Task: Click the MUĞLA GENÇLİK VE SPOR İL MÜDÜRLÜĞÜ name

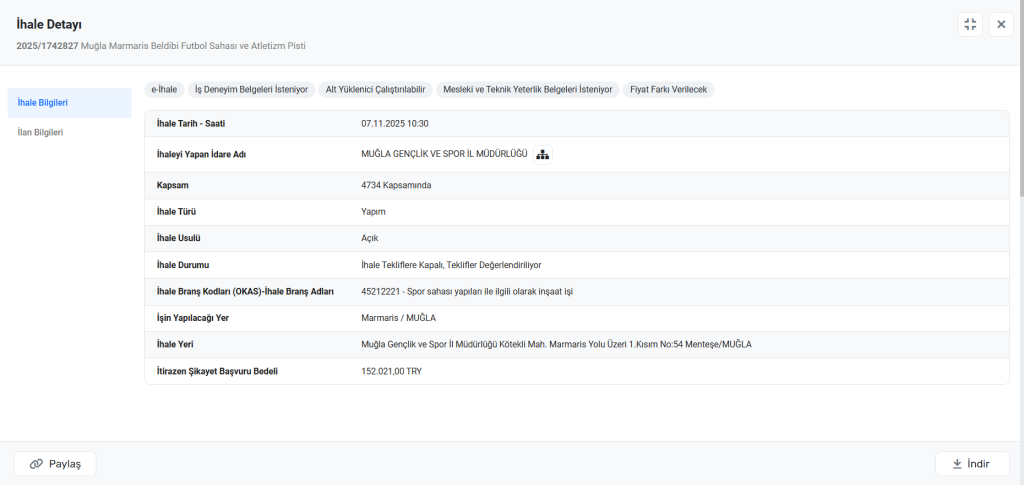Action: pos(443,154)
